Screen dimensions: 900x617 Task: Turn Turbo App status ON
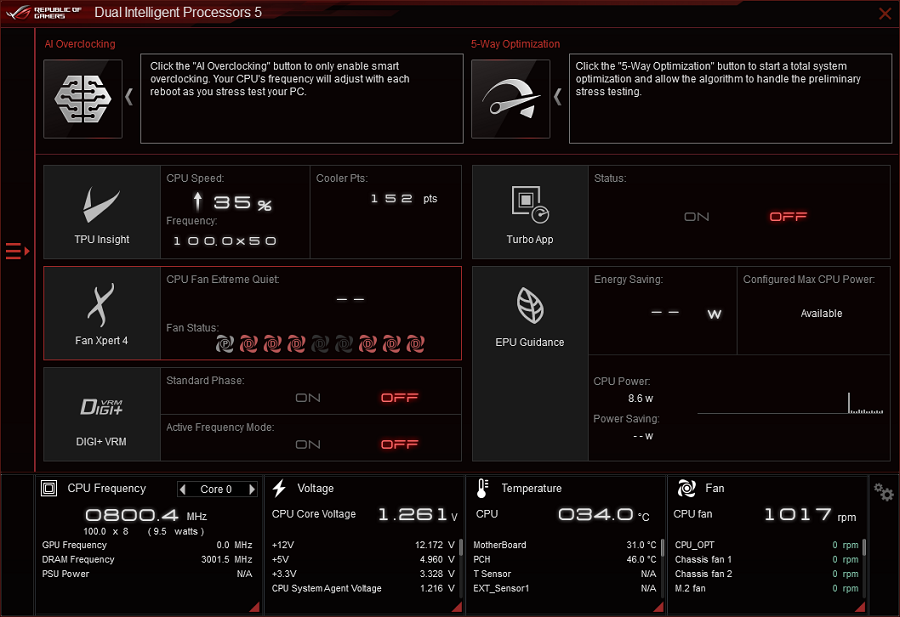point(697,217)
